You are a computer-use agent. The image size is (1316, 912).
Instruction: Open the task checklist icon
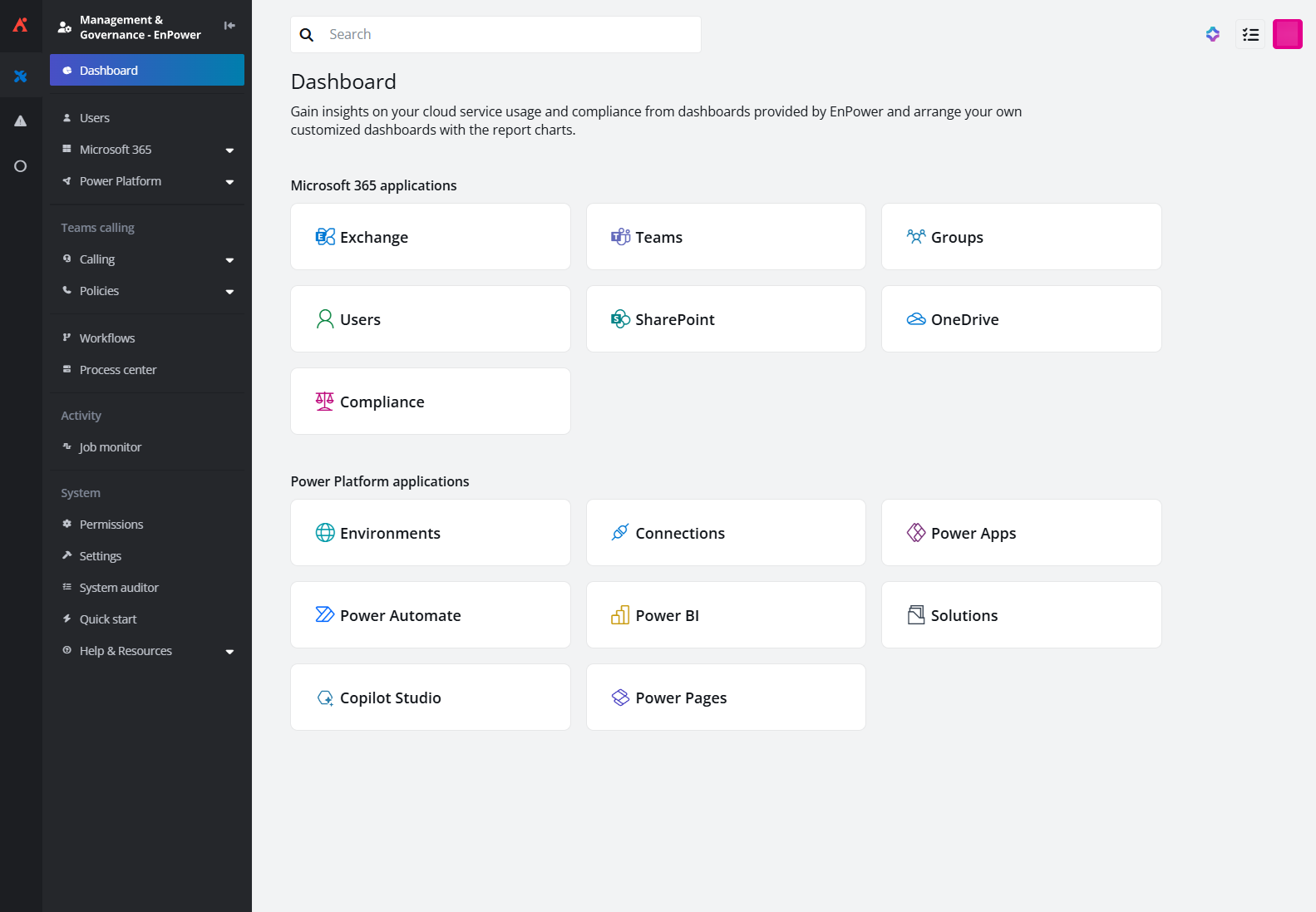click(1249, 34)
